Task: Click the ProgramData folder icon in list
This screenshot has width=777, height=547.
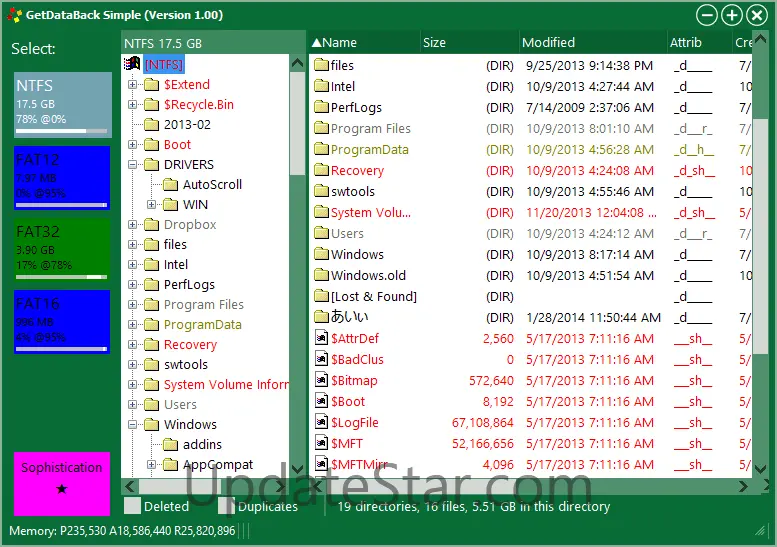Action: pyautogui.click(x=322, y=149)
